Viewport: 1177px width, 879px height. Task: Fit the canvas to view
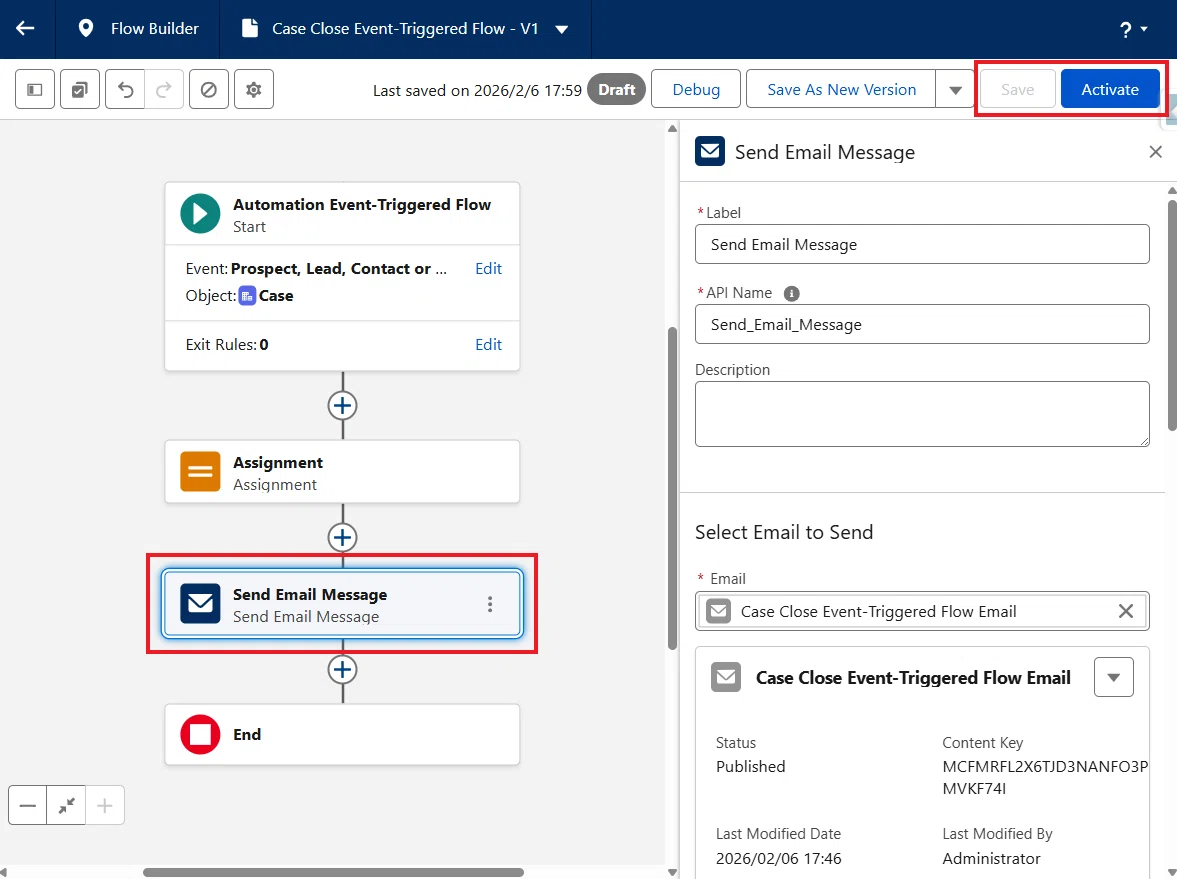(66, 805)
